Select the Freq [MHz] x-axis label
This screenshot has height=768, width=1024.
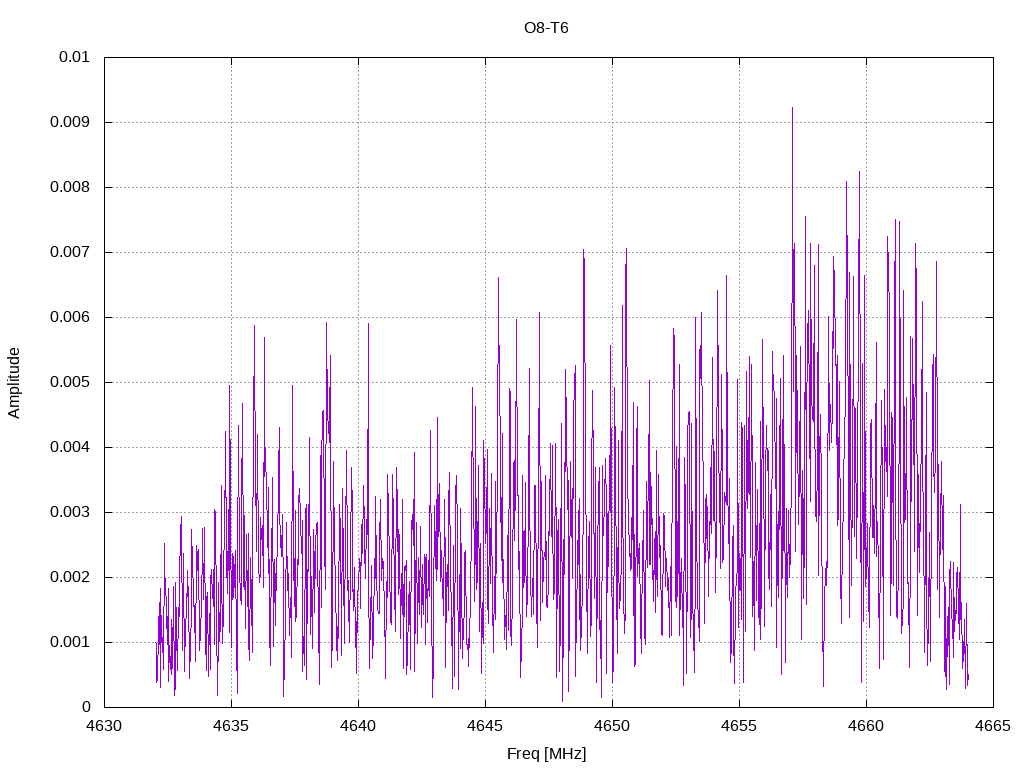pyautogui.click(x=546, y=754)
